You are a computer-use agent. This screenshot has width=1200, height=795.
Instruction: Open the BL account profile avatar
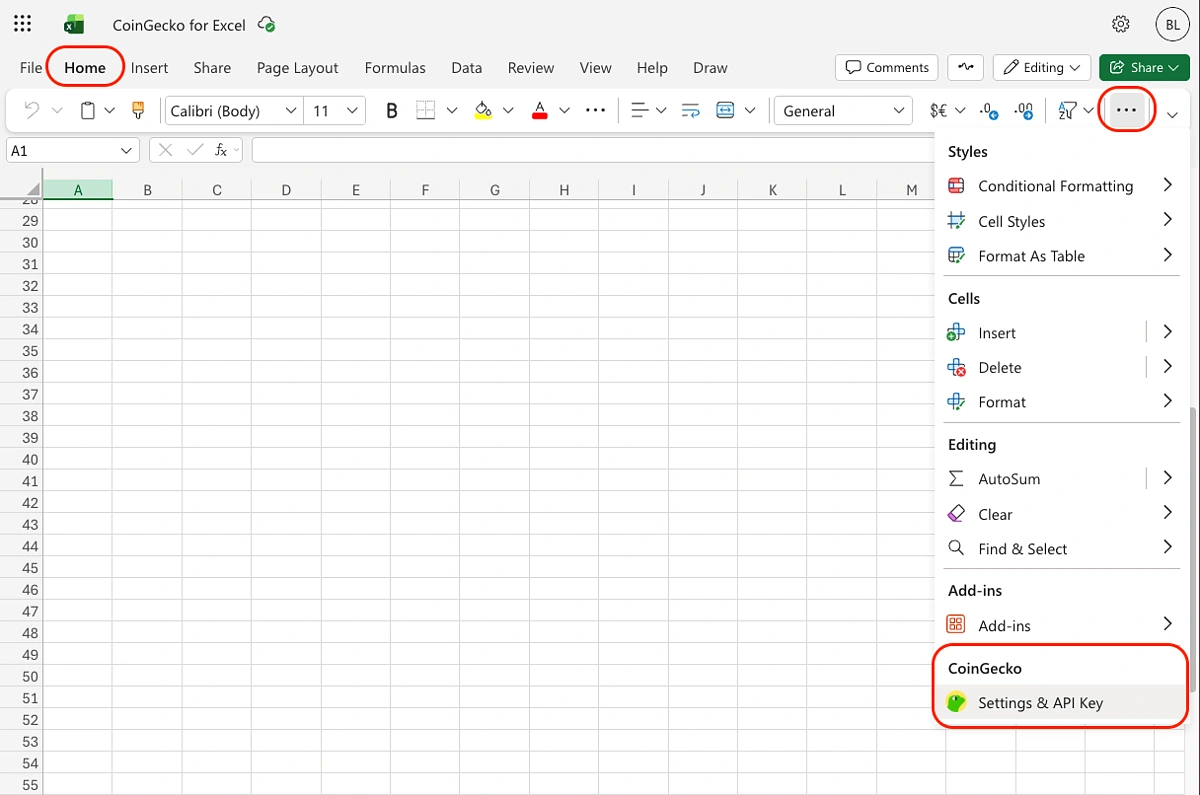pyautogui.click(x=1172, y=25)
